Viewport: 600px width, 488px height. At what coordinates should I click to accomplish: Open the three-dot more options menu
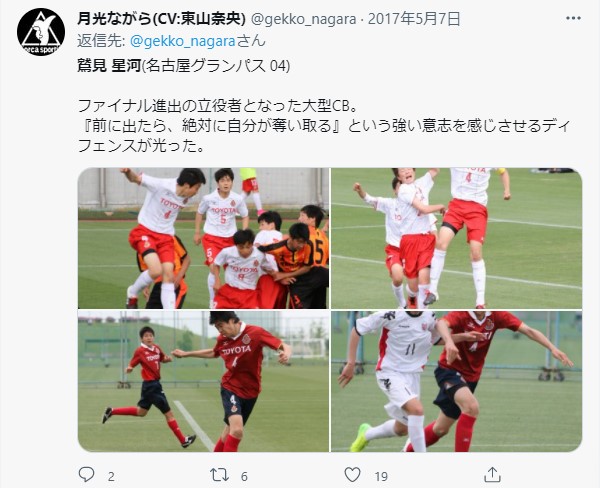[x=573, y=18]
